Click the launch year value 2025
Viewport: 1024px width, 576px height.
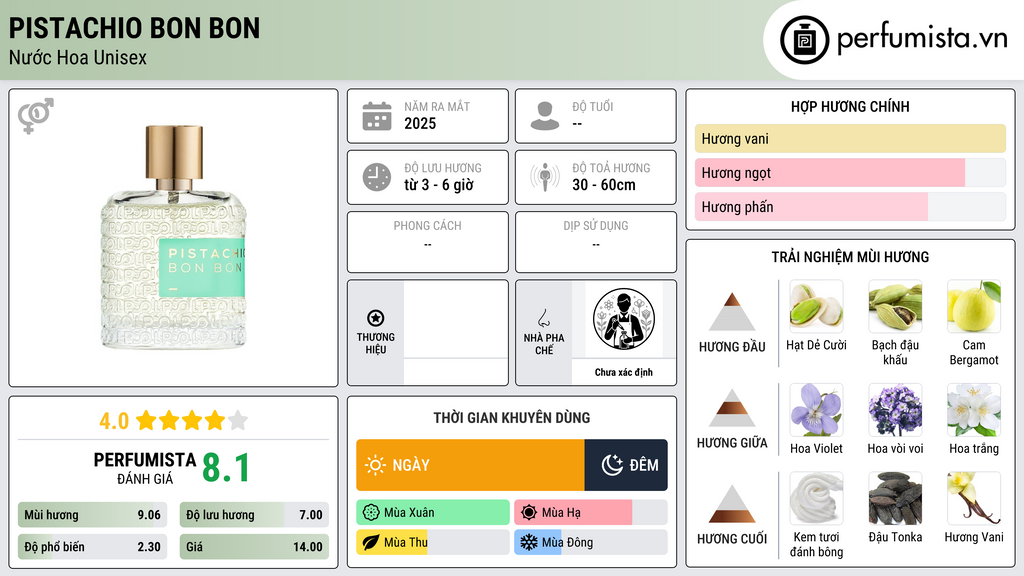420,123
